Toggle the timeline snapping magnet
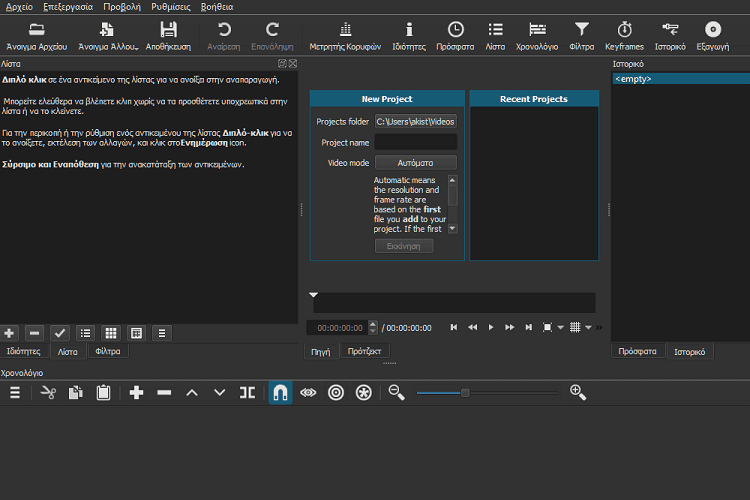Image resolution: width=750 pixels, height=500 pixels. [x=280, y=393]
